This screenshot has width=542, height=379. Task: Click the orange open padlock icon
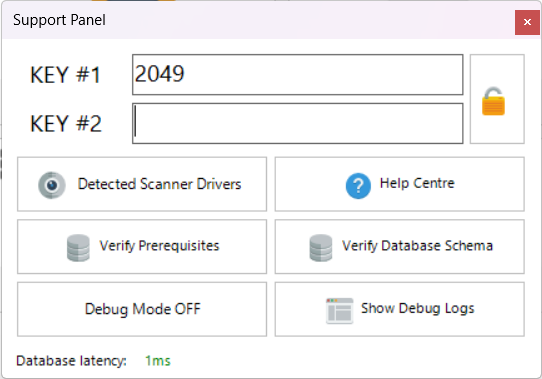493,101
